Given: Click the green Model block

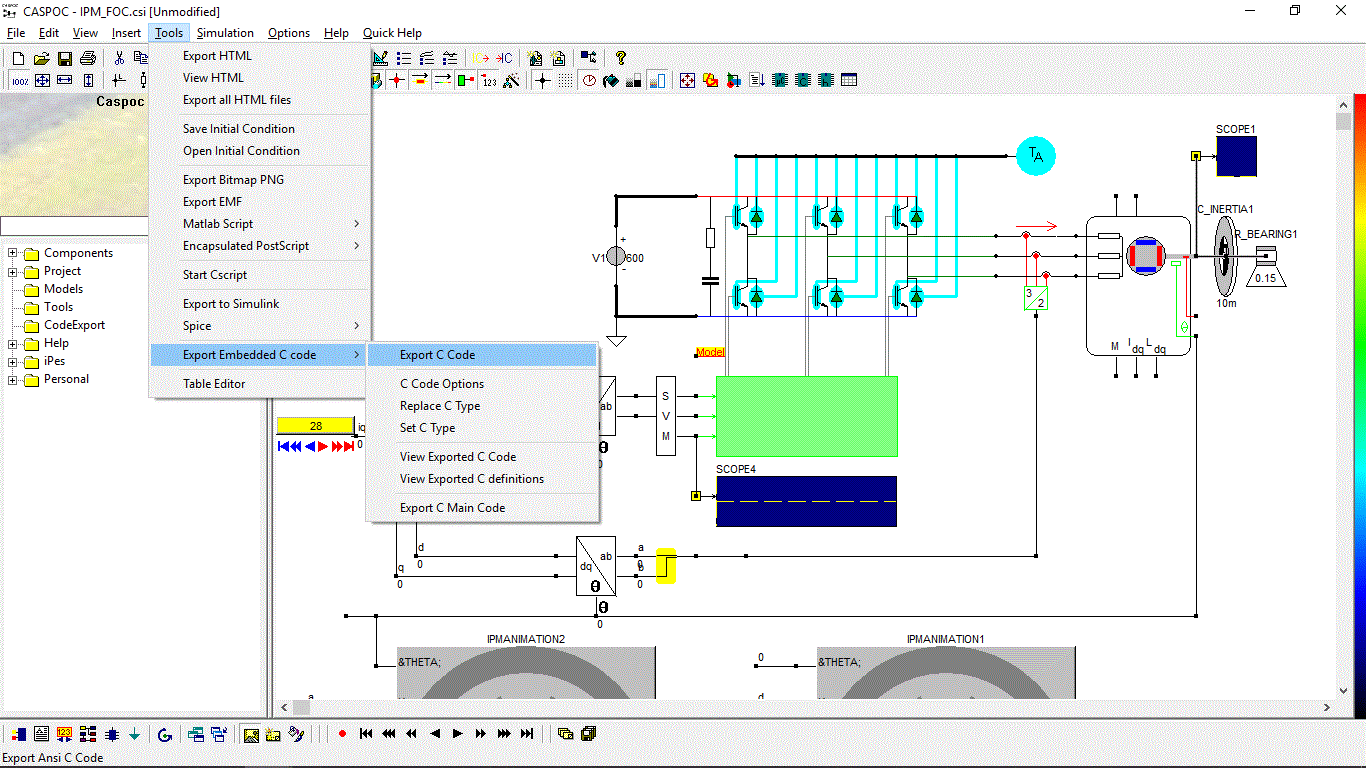Looking at the screenshot, I should point(806,417).
